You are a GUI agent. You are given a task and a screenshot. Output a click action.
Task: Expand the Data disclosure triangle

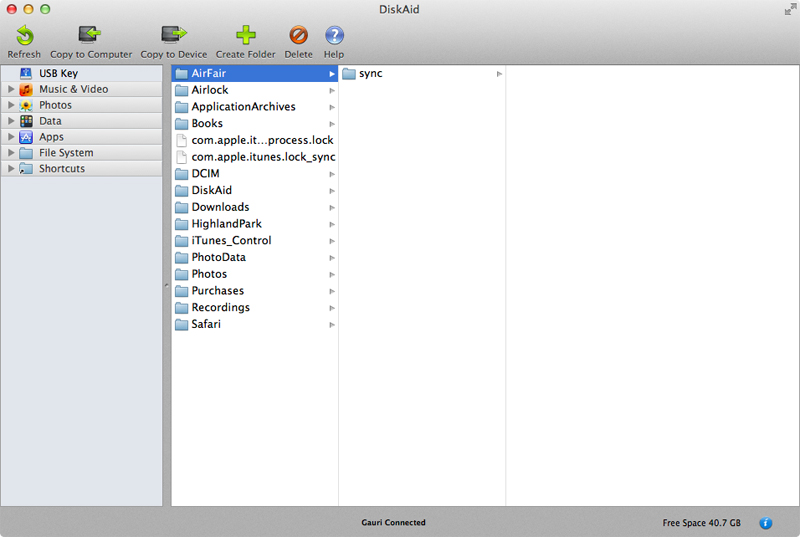[11, 121]
